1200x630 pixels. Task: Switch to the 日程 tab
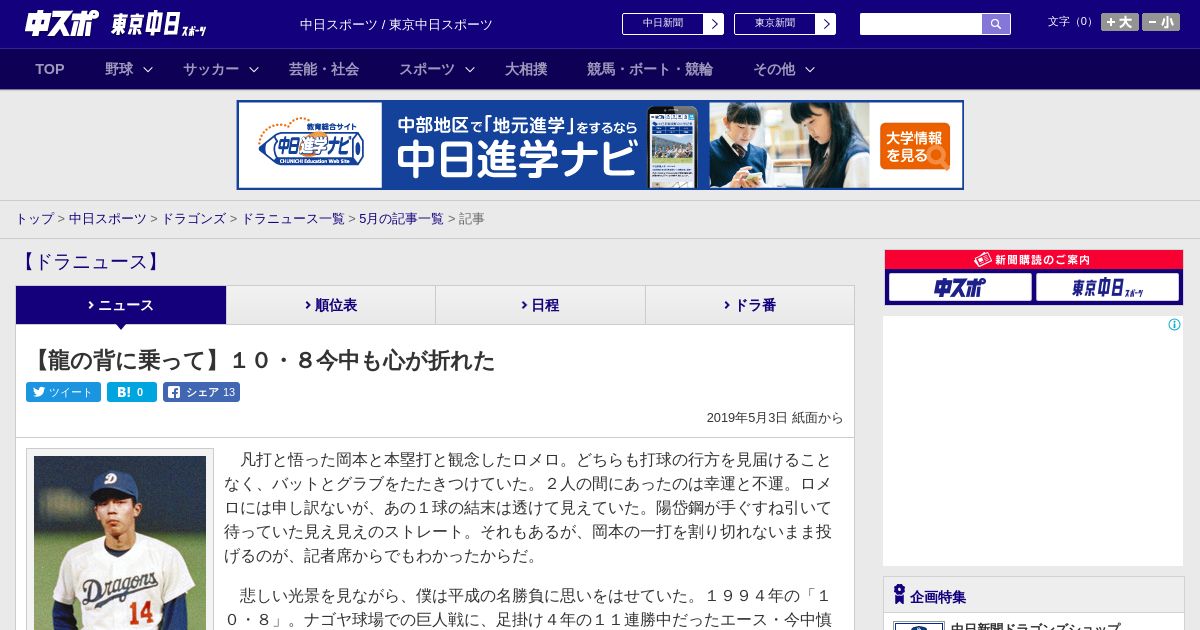tap(540, 305)
